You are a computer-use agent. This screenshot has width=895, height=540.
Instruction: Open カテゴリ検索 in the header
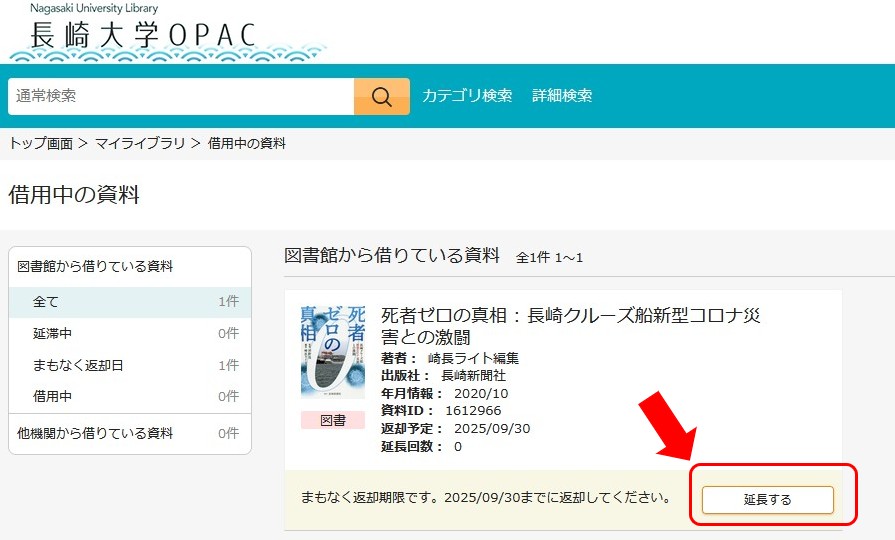click(467, 96)
